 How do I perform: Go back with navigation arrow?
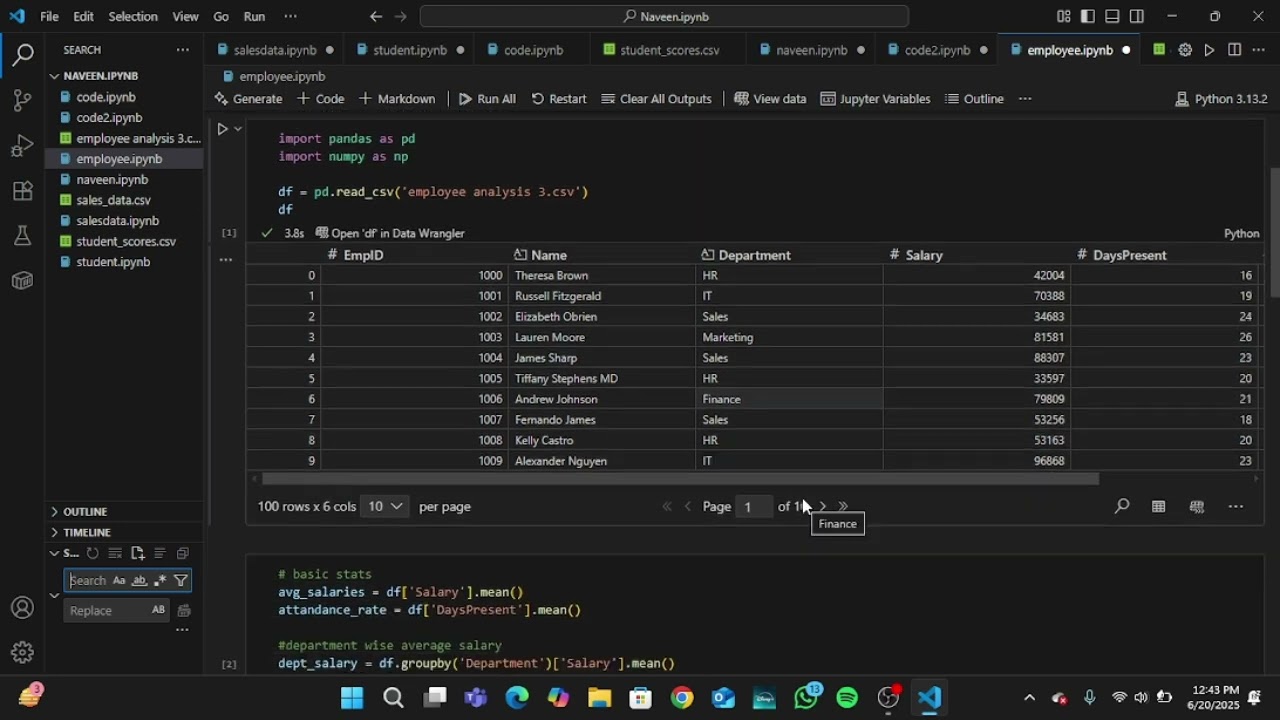tap(375, 16)
